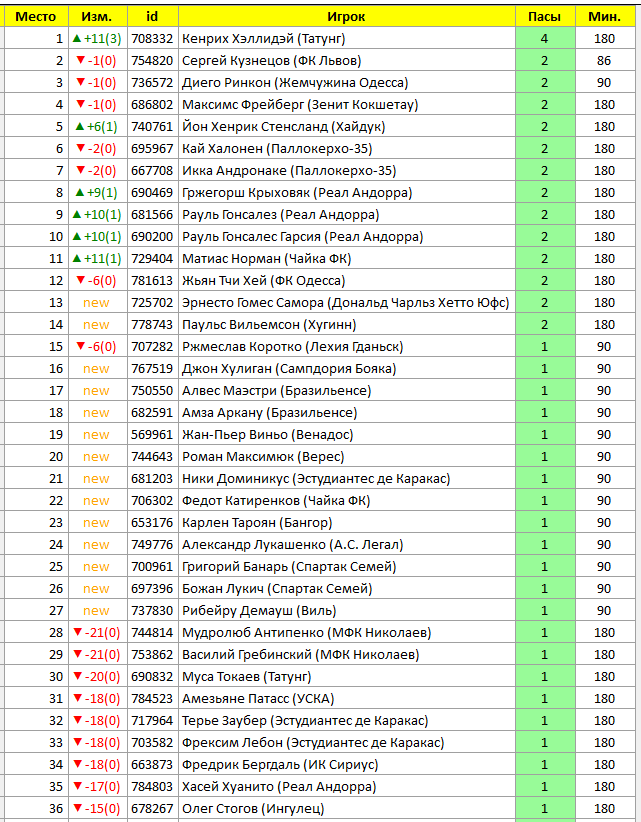Click player Муса Токаев (Татунг)
Screen dimensions: 641x822
(x=246, y=677)
